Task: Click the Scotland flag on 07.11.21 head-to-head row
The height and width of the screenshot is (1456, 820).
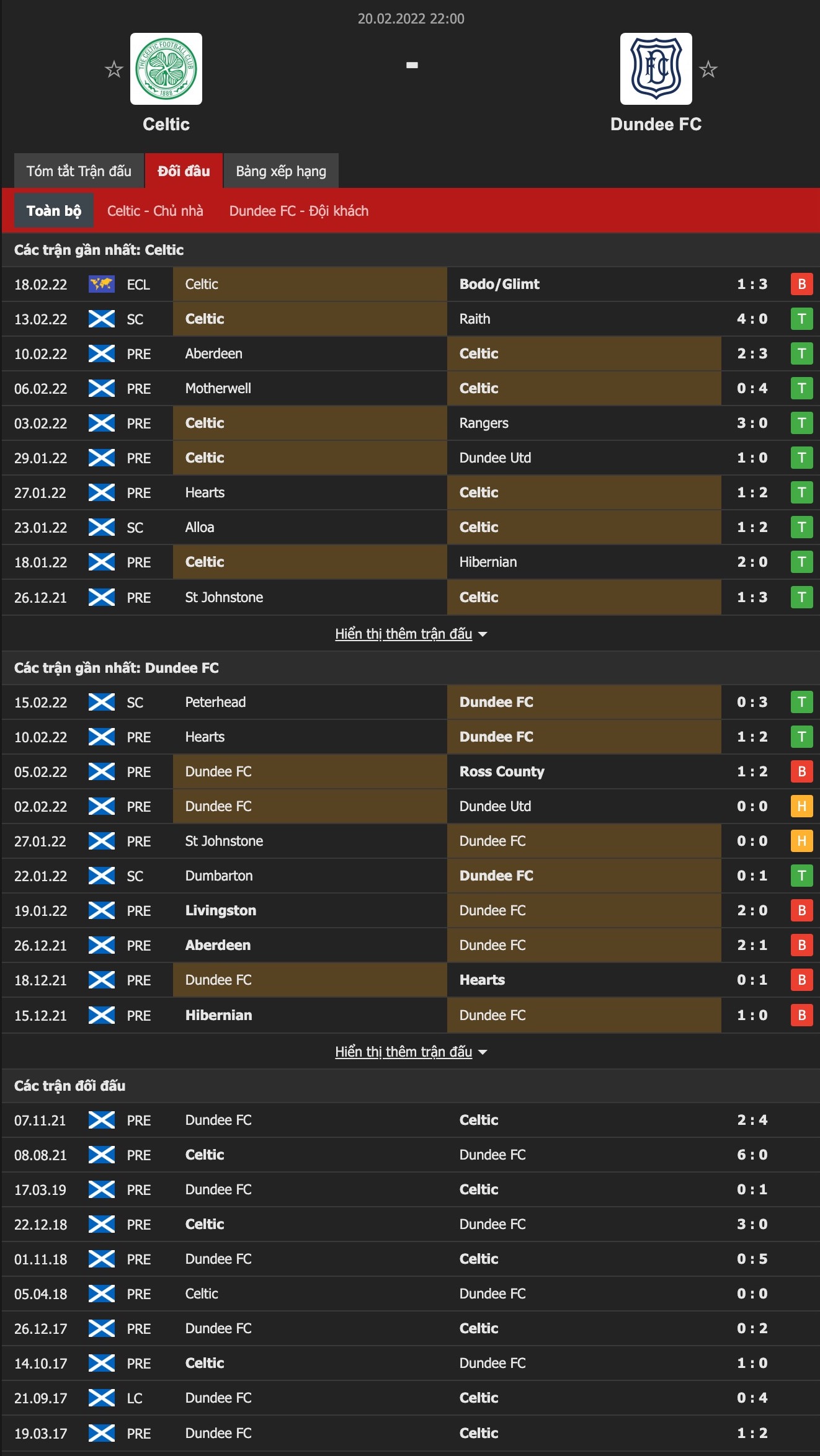Action: tap(102, 1120)
